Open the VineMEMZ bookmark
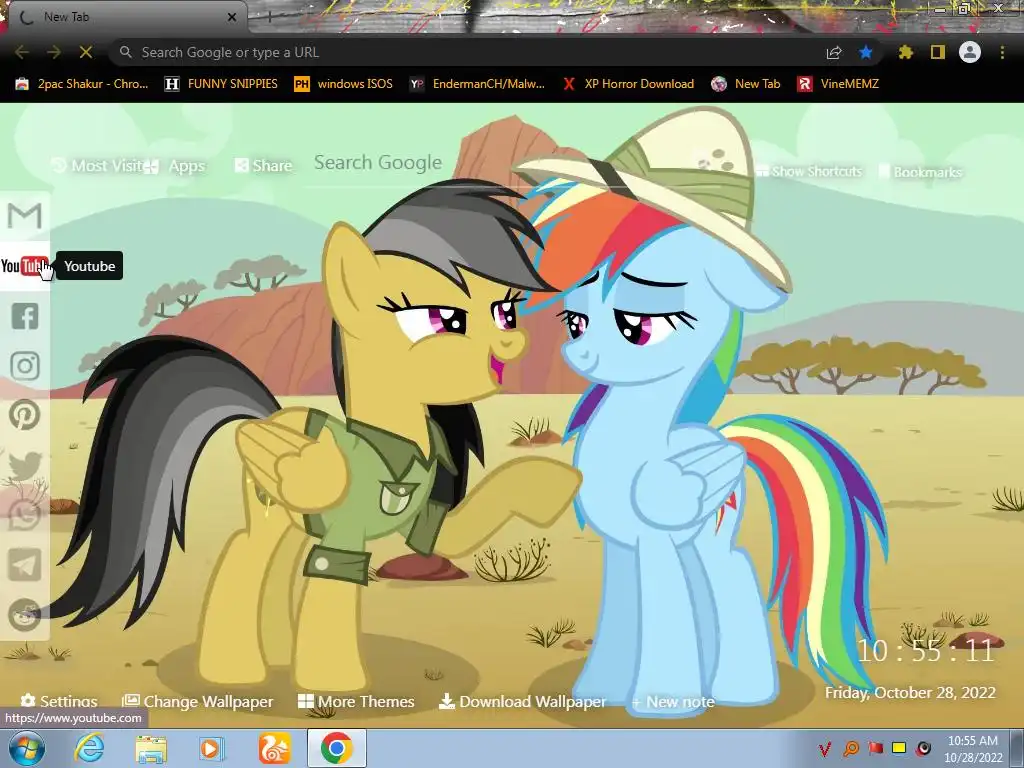This screenshot has width=1024, height=768. point(838,84)
